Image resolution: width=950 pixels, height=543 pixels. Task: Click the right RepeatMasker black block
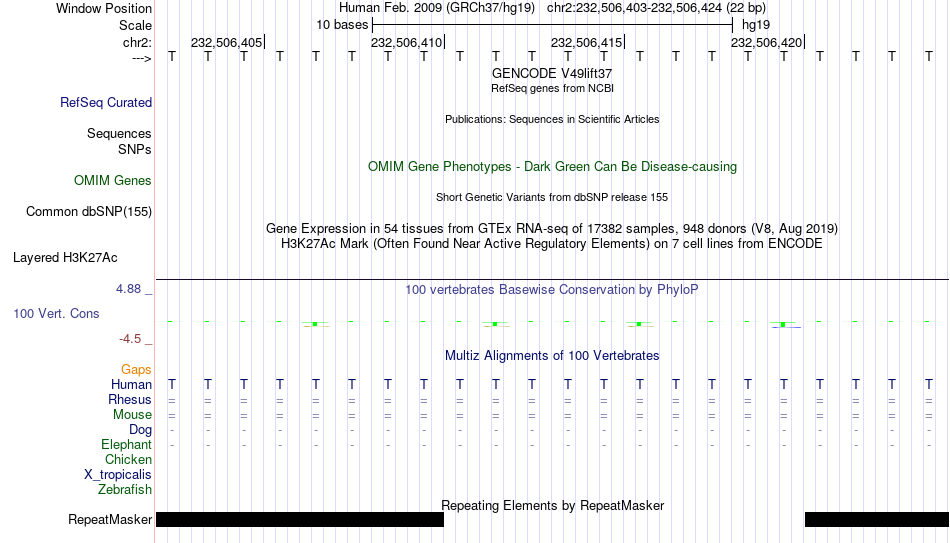pos(877,519)
